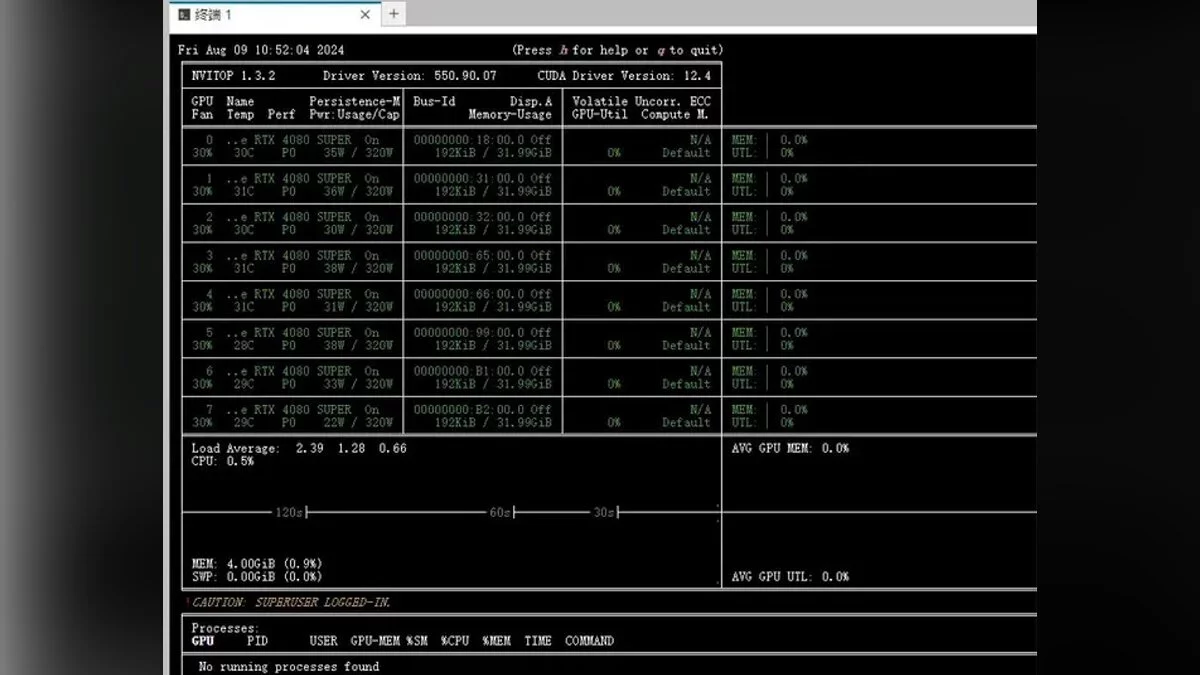This screenshot has height=675, width=1200.
Task: Click the CAUTION: SUPERUSER LOGGED-IN warning
Action: 290,602
